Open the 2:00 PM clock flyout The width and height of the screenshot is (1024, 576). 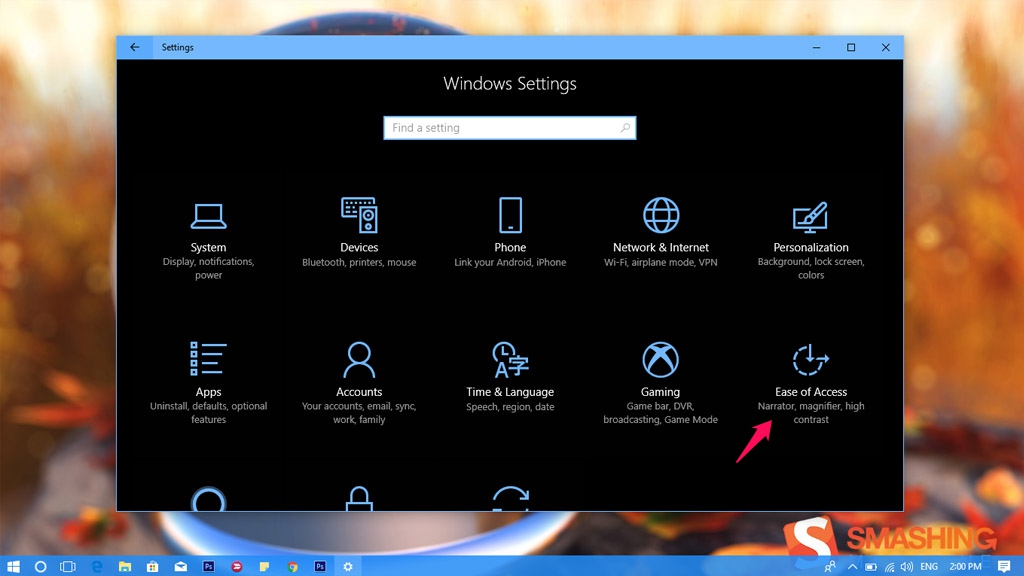965,567
